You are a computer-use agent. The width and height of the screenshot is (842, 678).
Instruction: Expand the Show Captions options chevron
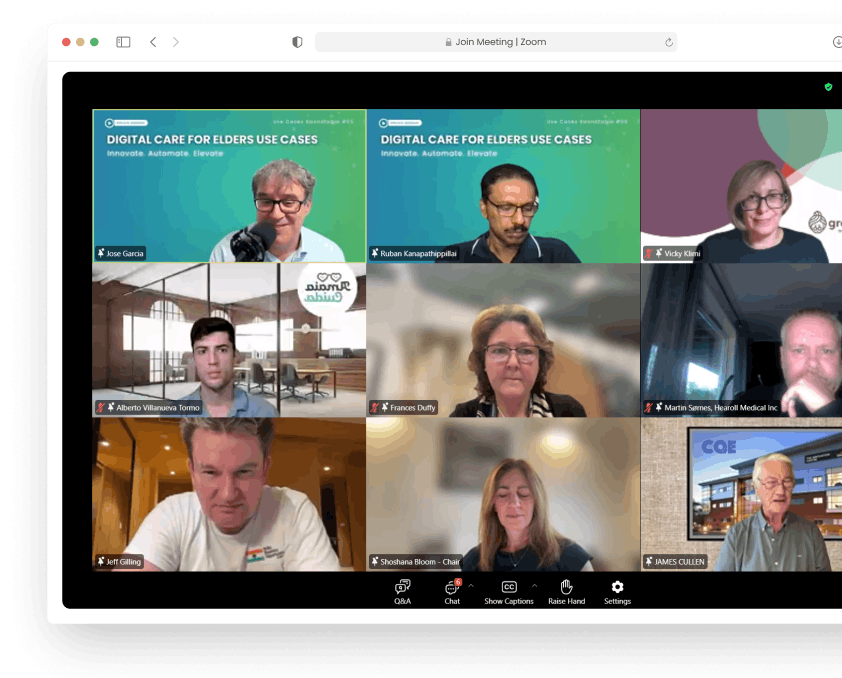pyautogui.click(x=534, y=585)
